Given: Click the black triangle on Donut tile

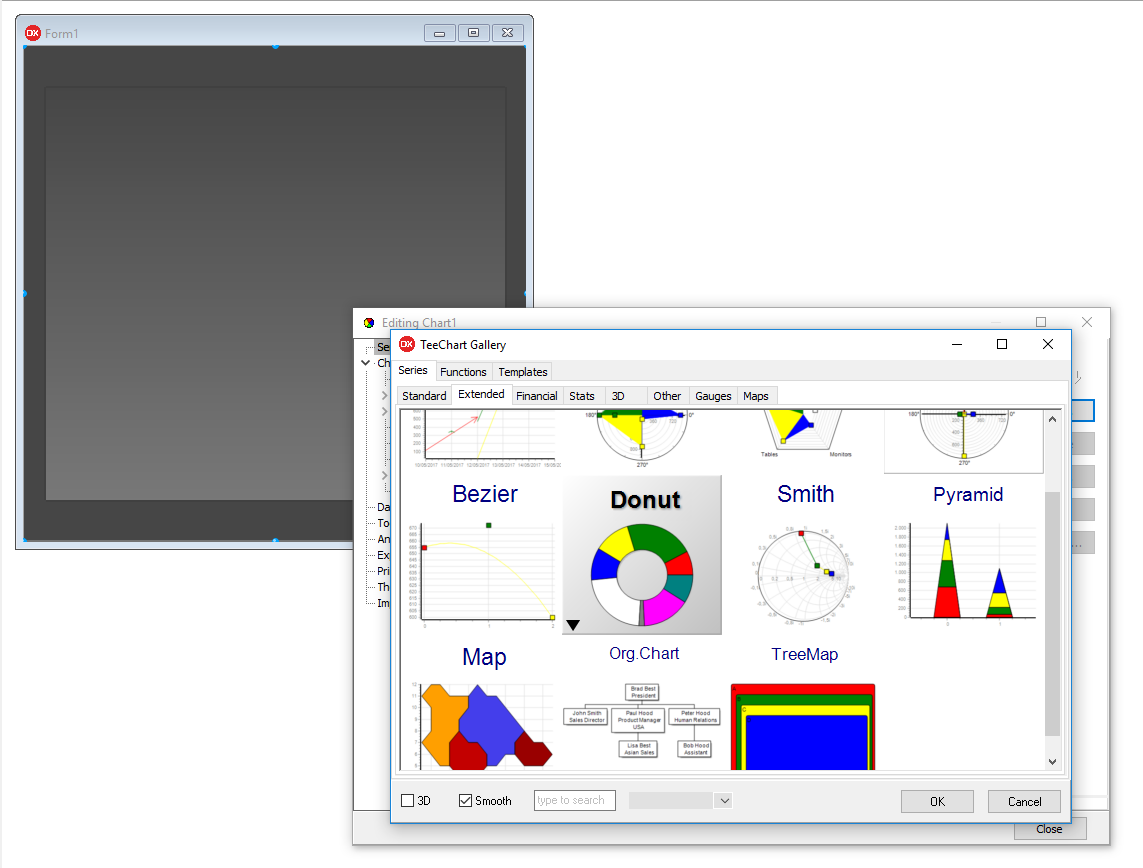Looking at the screenshot, I should [573, 625].
